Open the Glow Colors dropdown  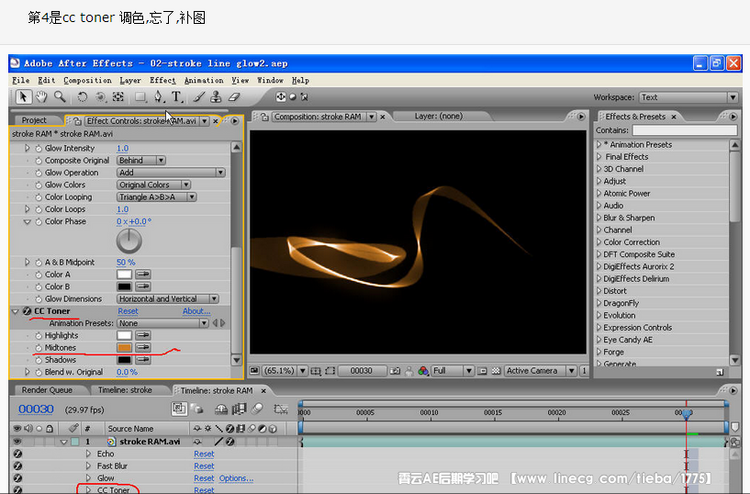point(154,185)
